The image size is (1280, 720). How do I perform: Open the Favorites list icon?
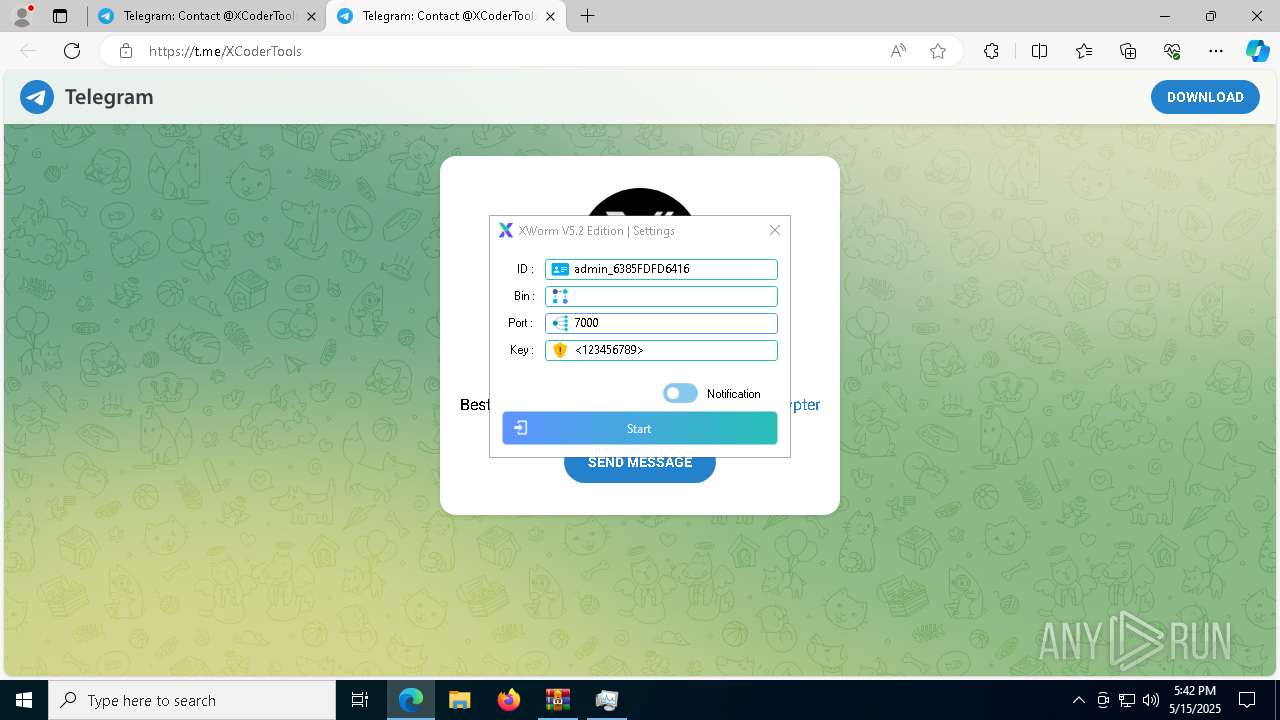point(1084,51)
